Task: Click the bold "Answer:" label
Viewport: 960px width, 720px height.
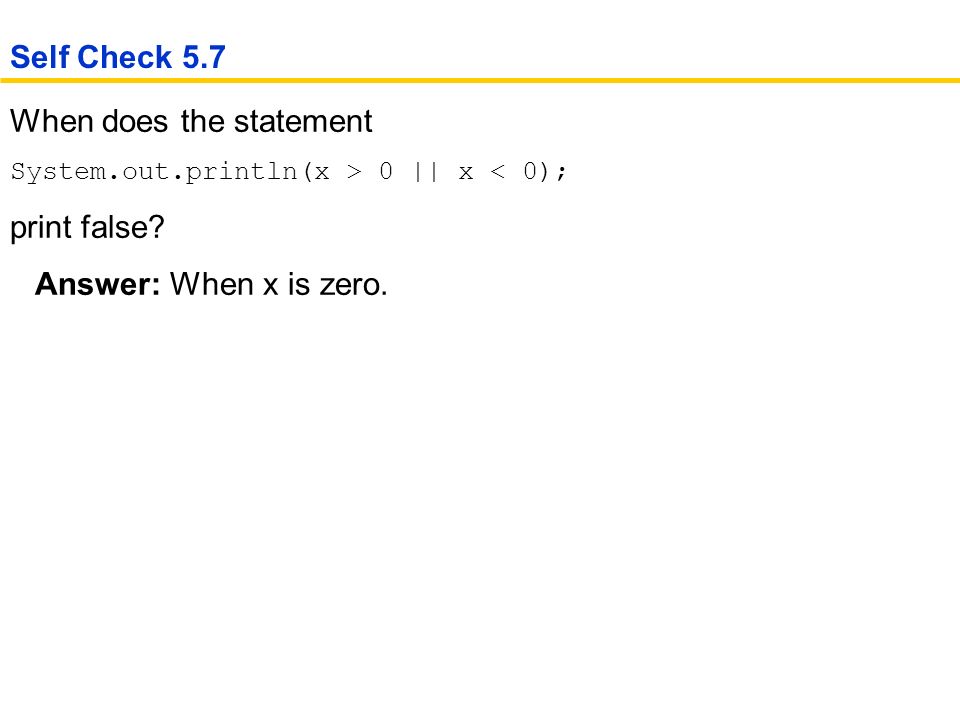Action: [97, 285]
